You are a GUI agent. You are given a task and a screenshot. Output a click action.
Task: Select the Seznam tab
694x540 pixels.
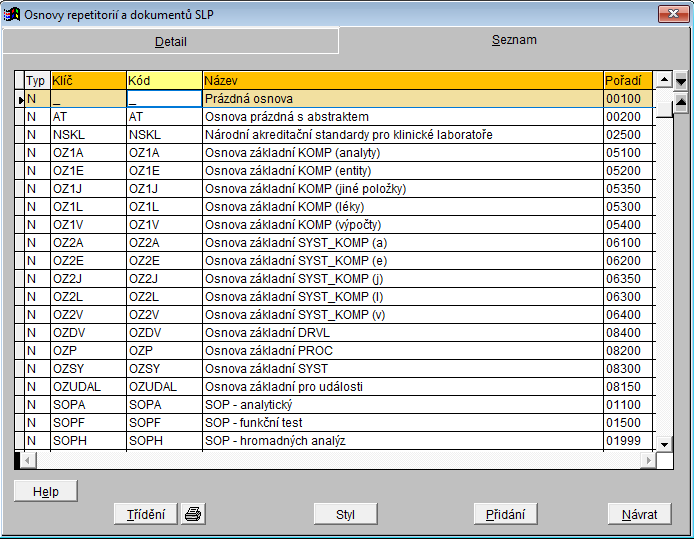[x=514, y=41]
